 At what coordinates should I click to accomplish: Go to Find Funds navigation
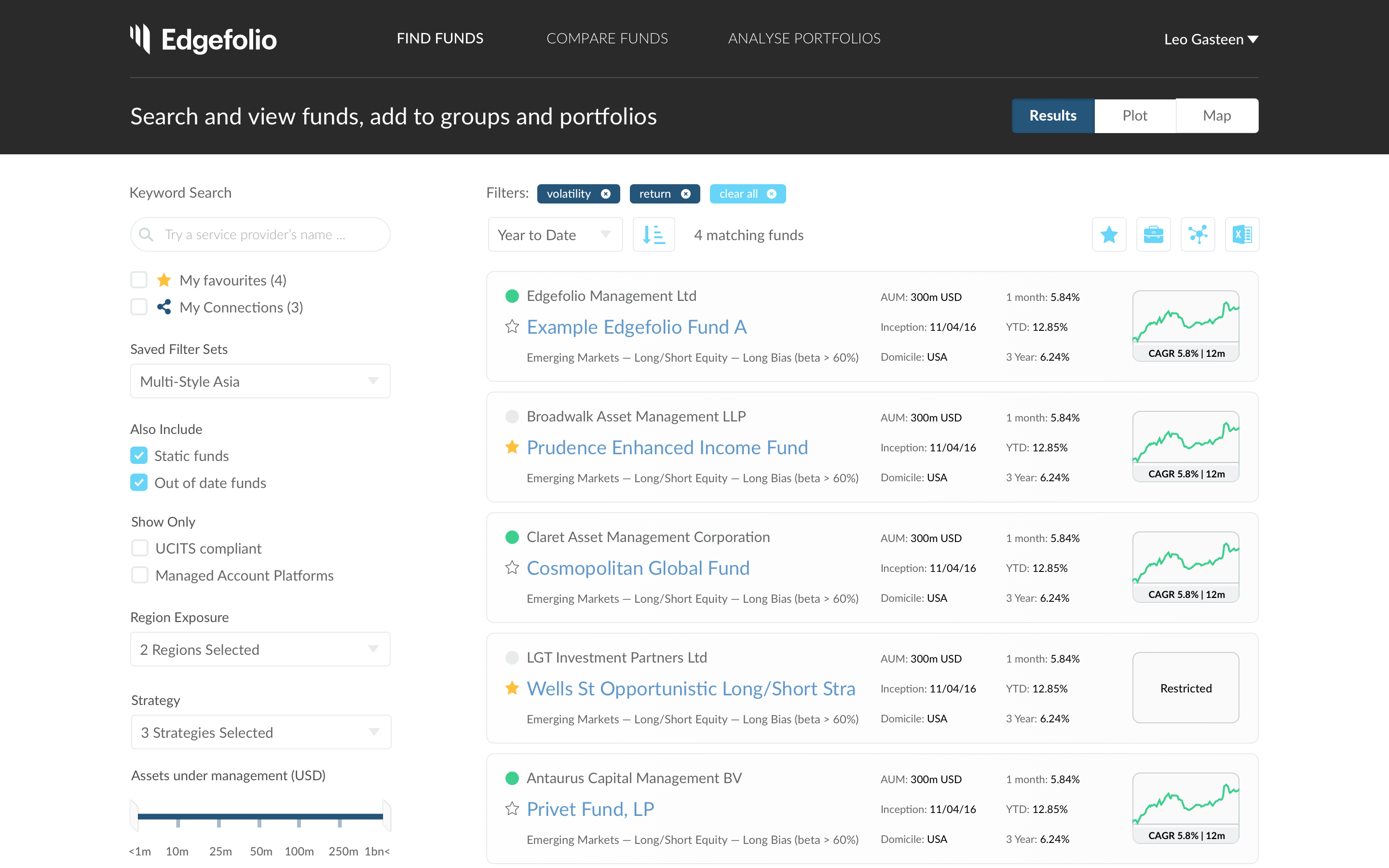(440, 39)
